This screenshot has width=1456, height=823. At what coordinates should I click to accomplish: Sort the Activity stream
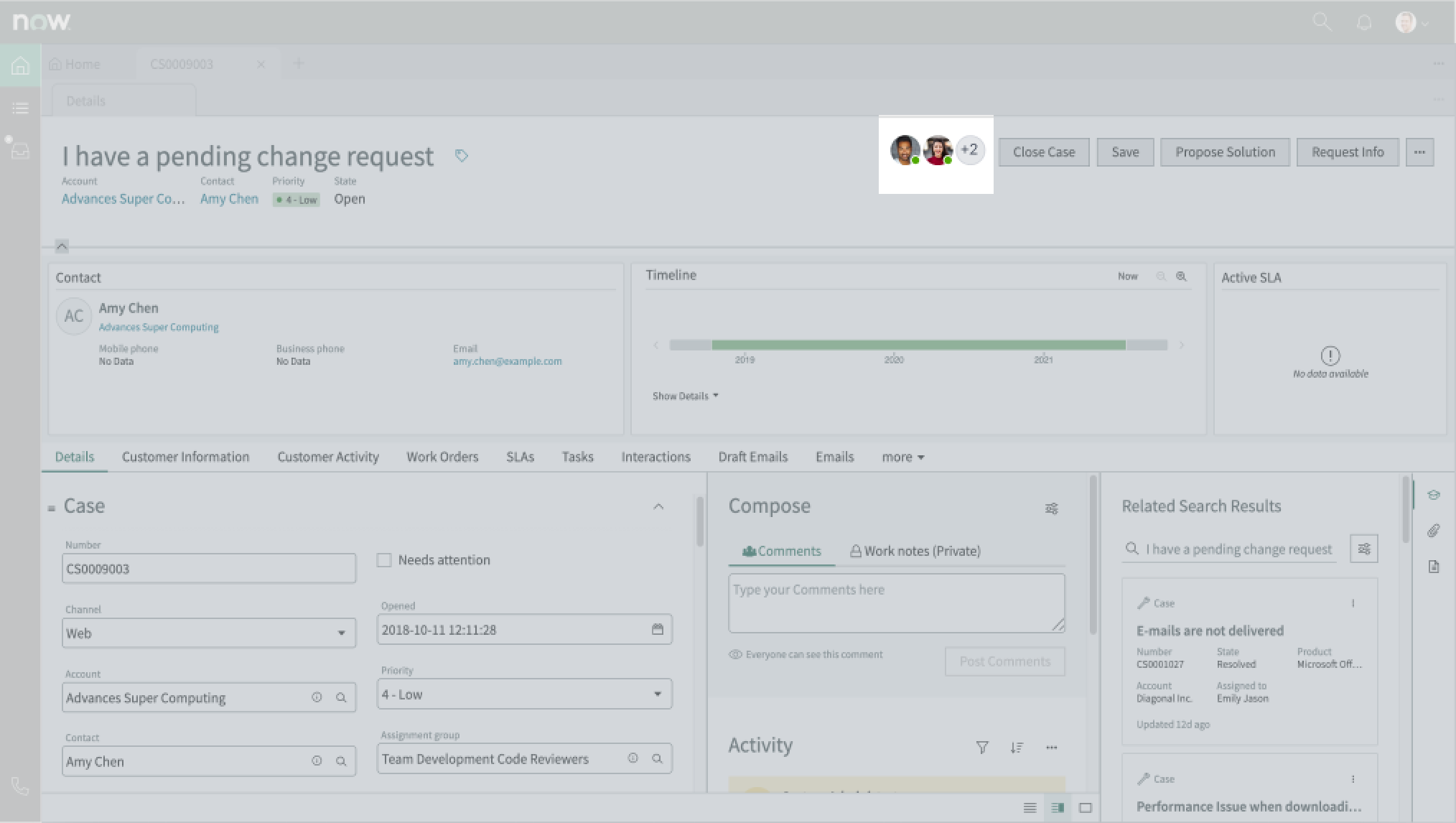(1017, 748)
